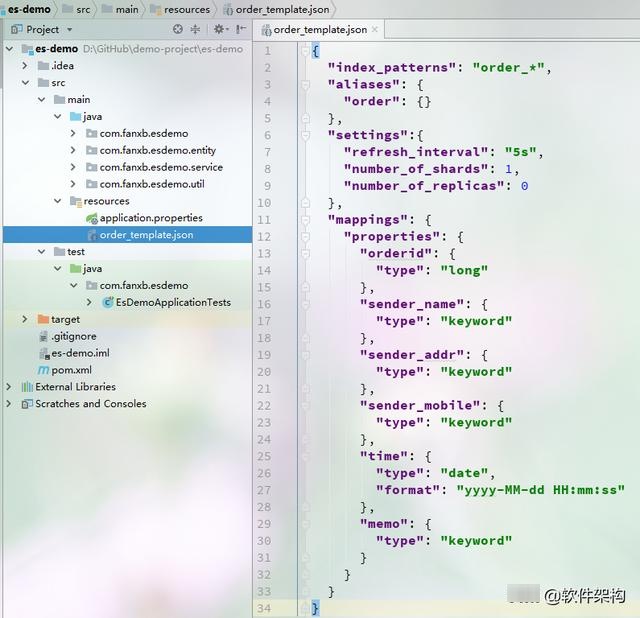640x618 pixels.
Task: Expand the com.fanxb.esdemo.service package
Action: [x=73, y=167]
